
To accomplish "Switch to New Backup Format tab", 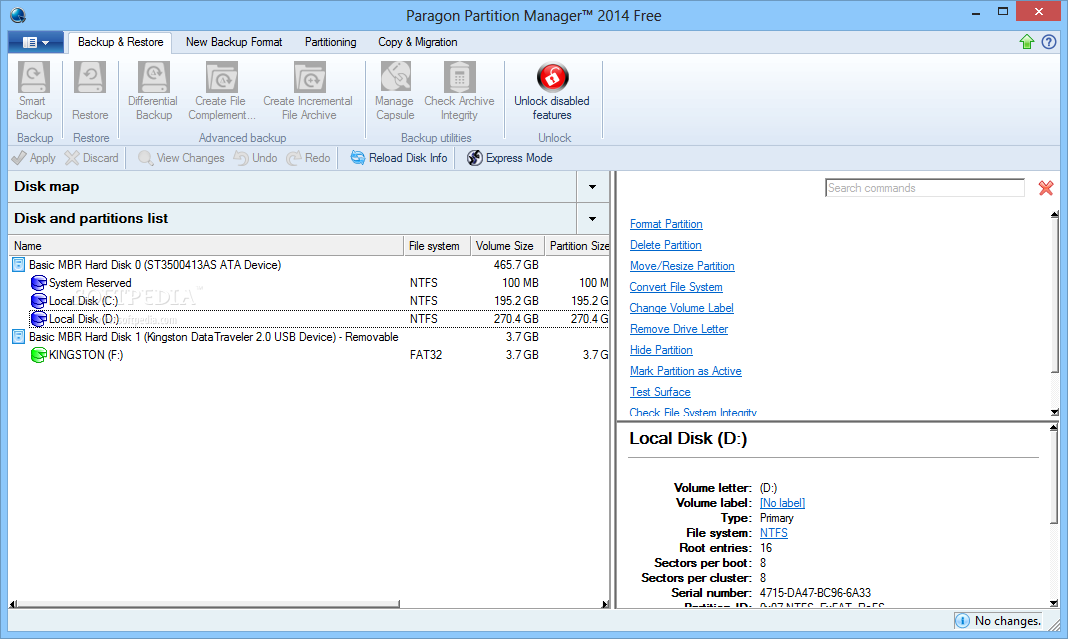I will [234, 42].
